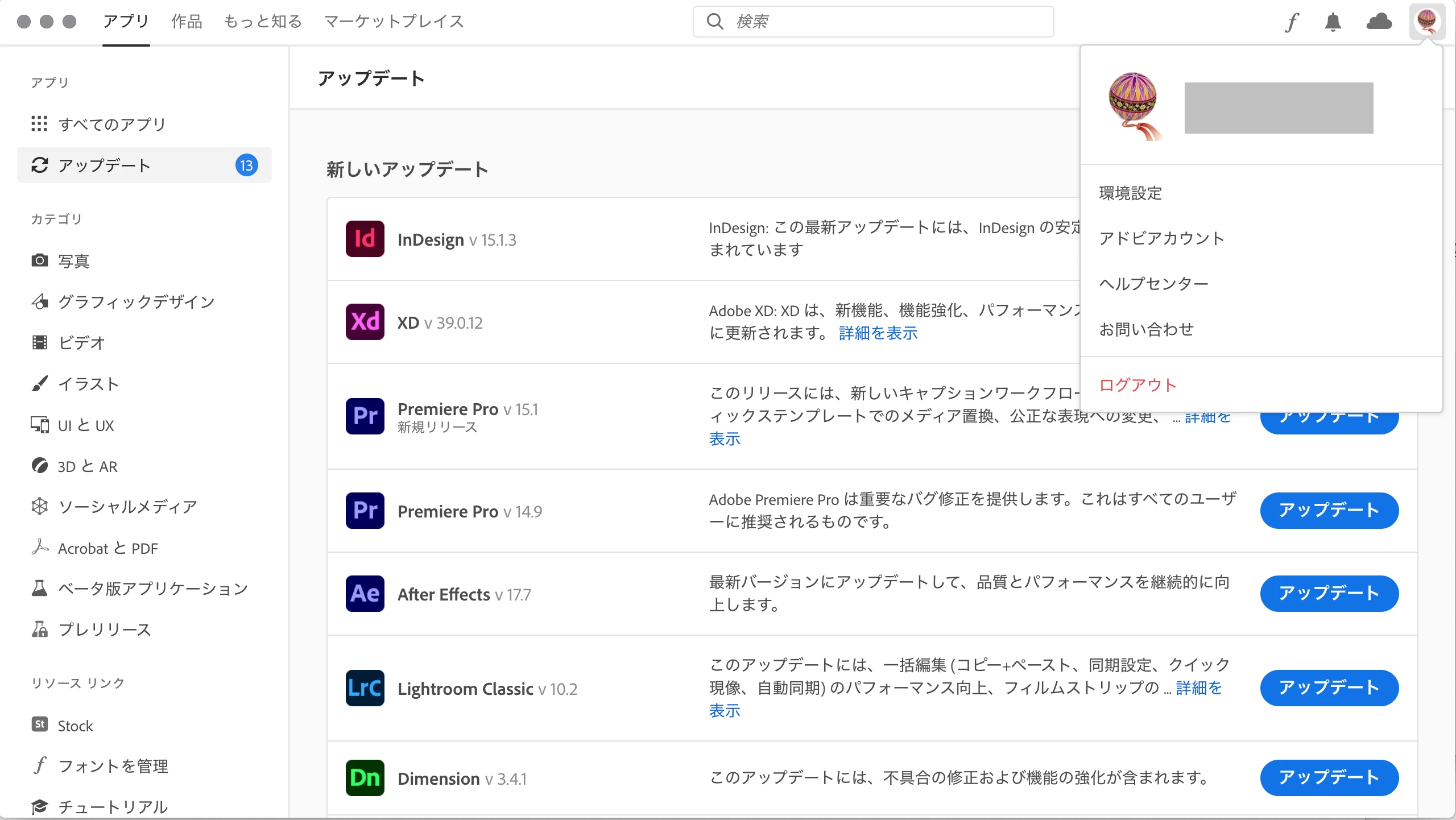This screenshot has width=1456, height=820.
Task: Open the 写真 category in sidebar
Action: click(x=74, y=261)
